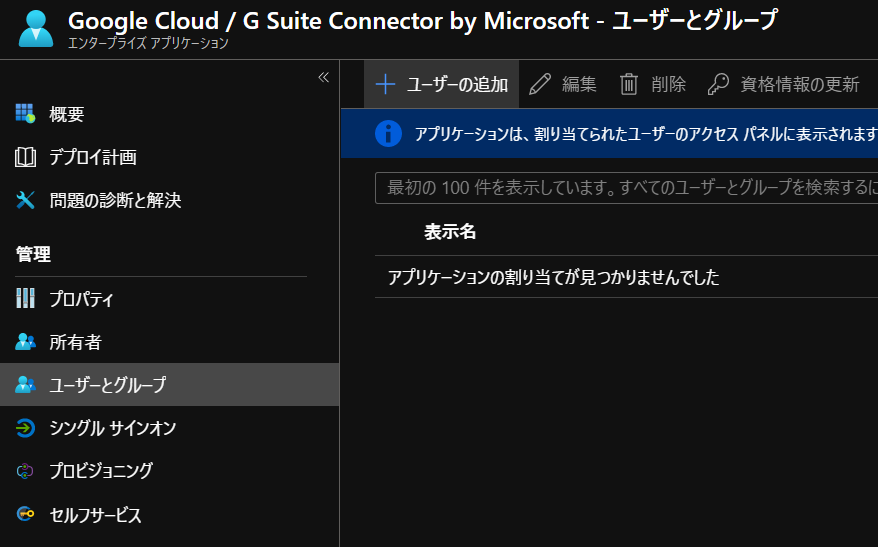Image resolution: width=878 pixels, height=547 pixels.
Task: Click the user search input field
Action: tap(626, 188)
